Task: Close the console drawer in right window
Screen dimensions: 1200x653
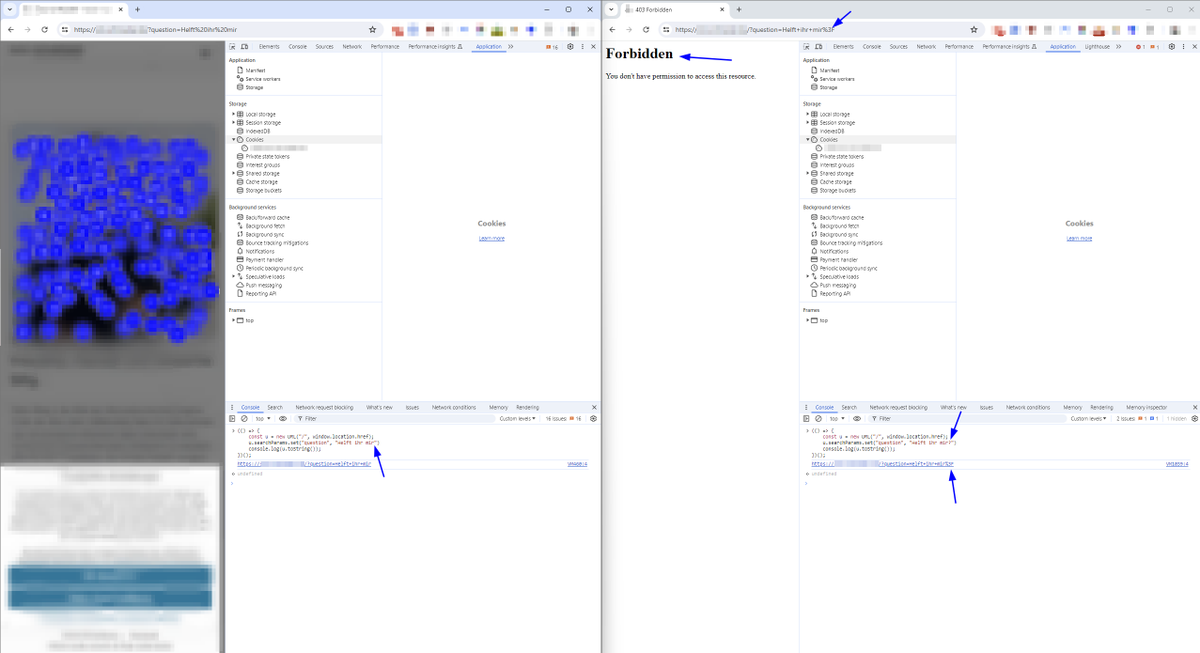Action: coord(1194,407)
